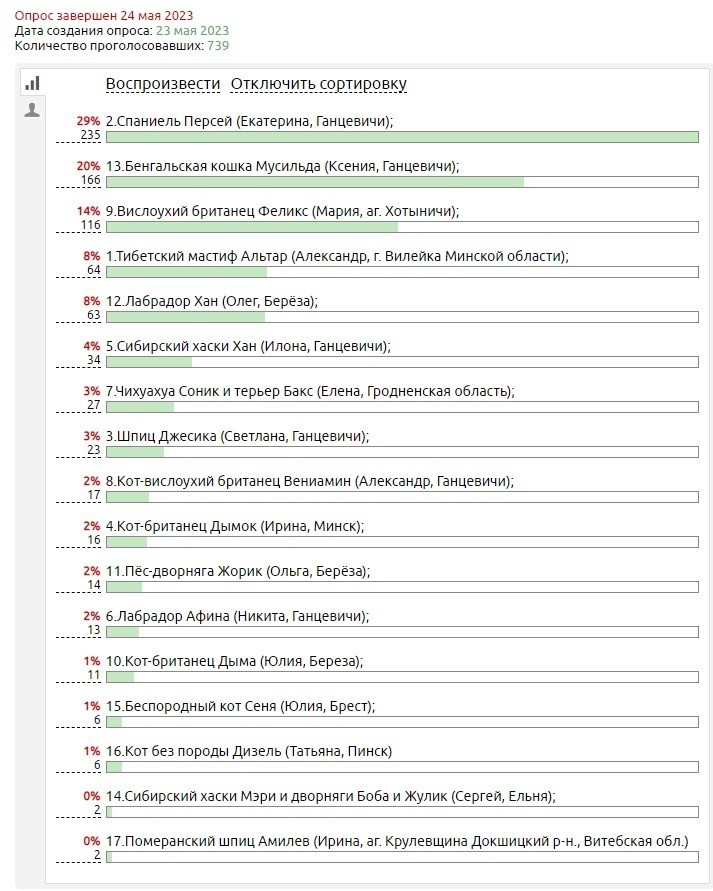Click the vote count 2 for хаски Мэри
The width and height of the screenshot is (713, 891).
click(97, 810)
